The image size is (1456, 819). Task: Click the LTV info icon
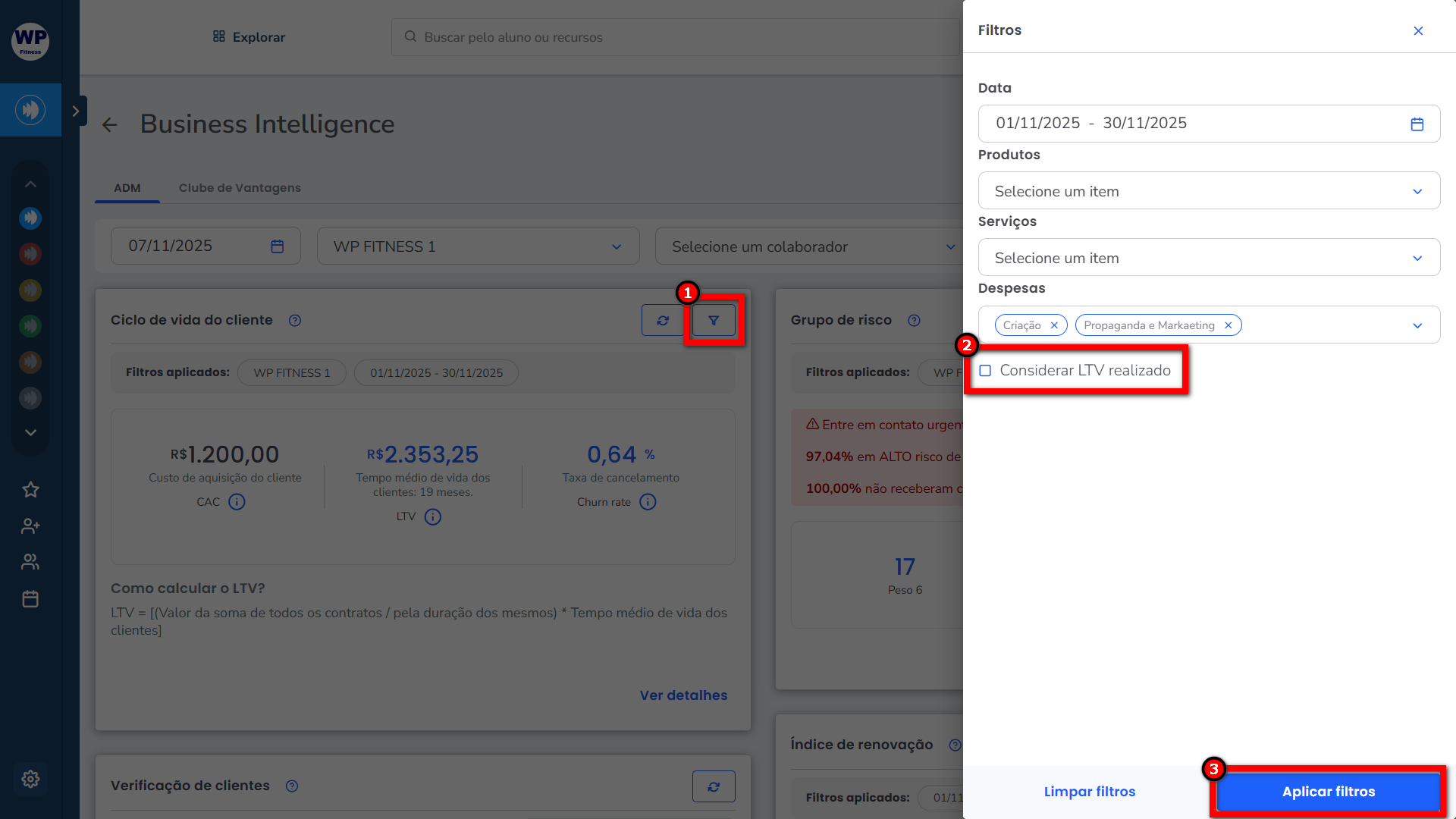click(x=432, y=517)
